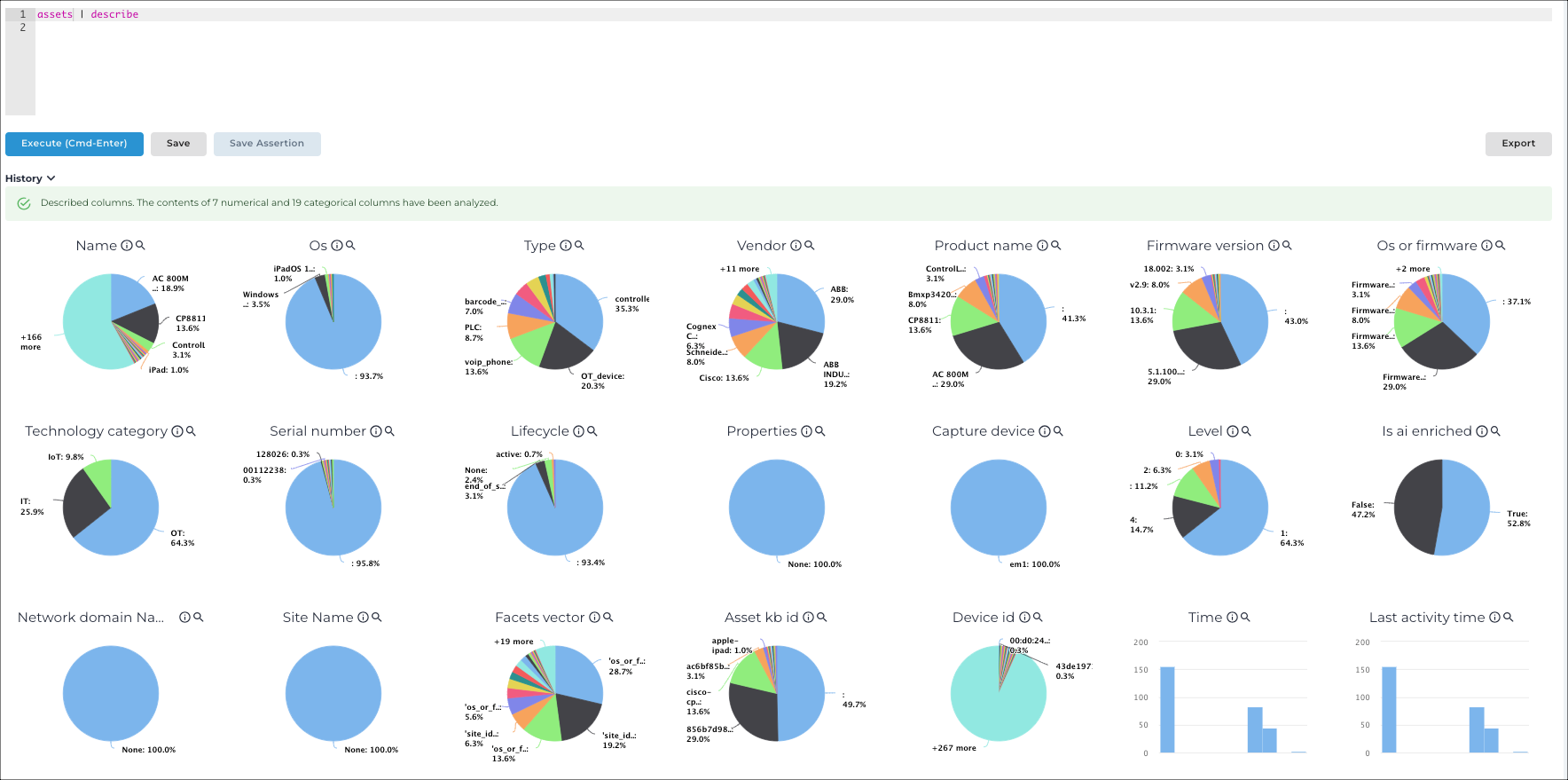Click the magnifier beside Serial number
This screenshot has width=1568, height=780.
(389, 431)
